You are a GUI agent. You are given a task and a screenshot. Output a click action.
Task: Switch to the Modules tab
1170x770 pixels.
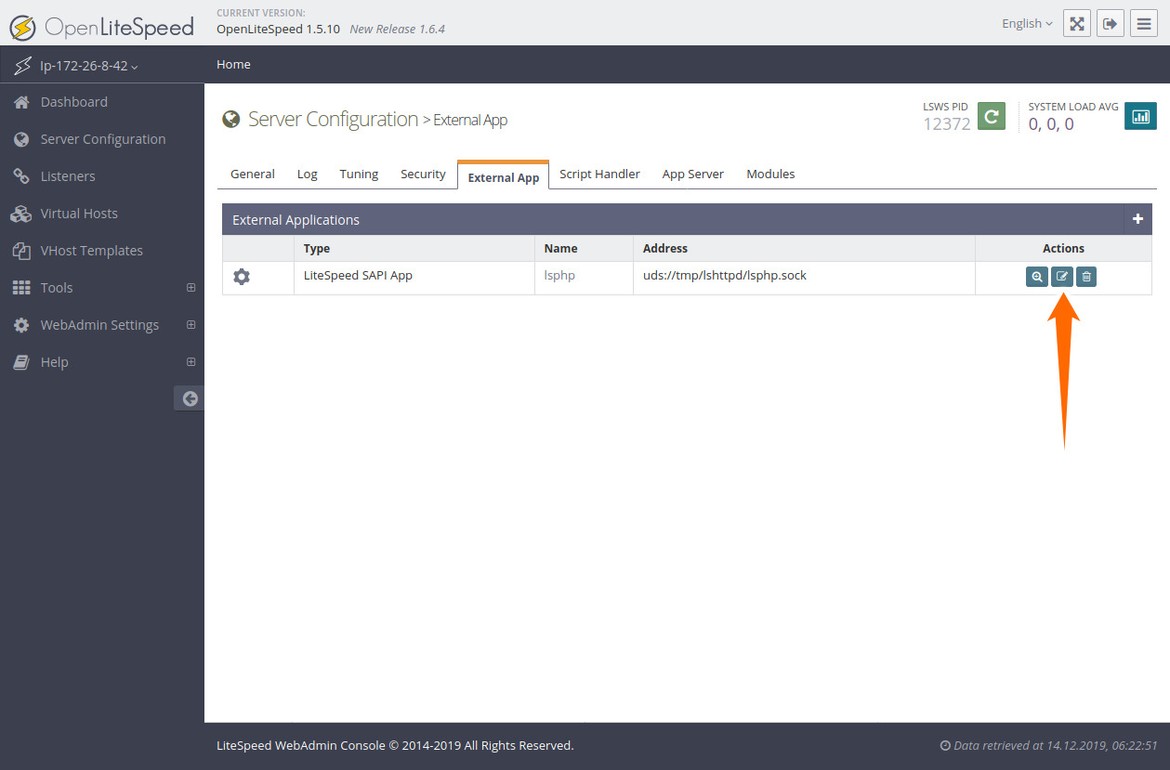[x=770, y=174]
